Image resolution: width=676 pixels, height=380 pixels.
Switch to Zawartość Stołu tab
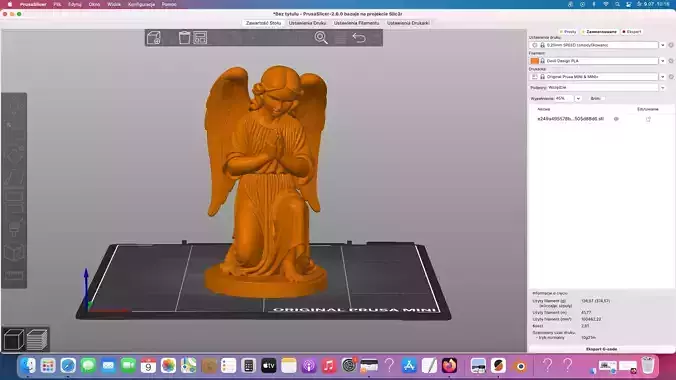(x=263, y=23)
